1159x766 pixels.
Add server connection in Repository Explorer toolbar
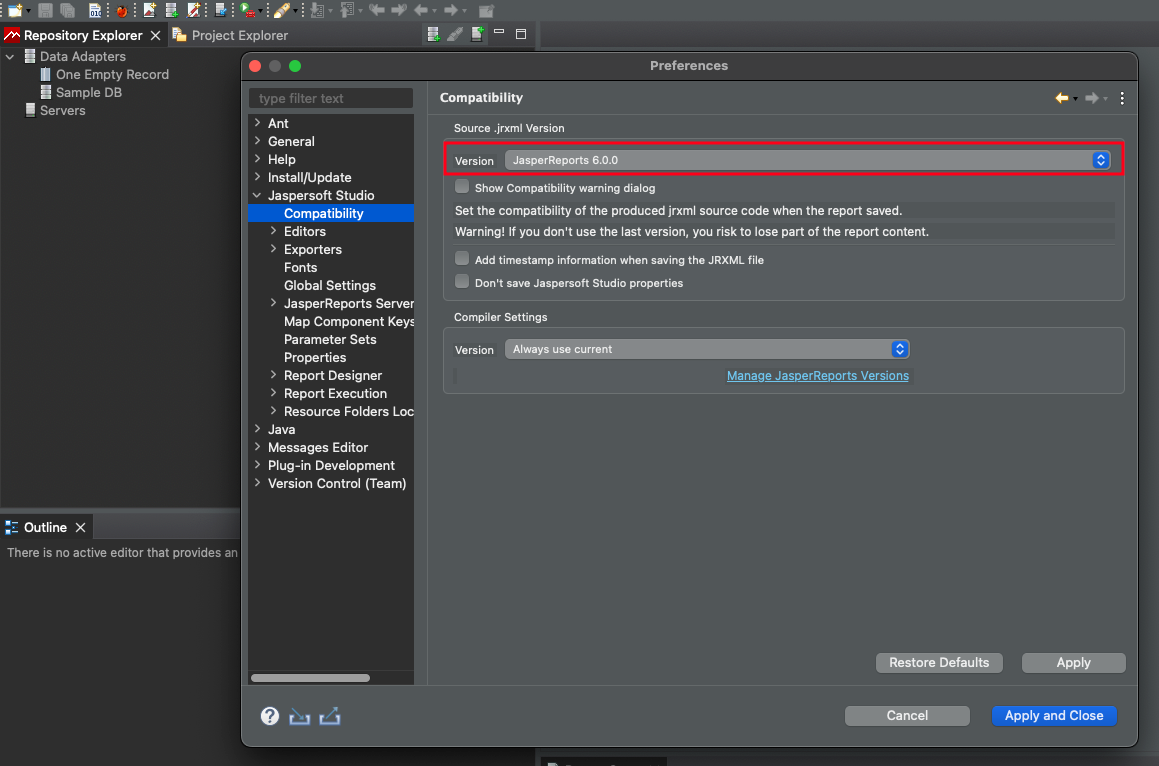coord(477,34)
